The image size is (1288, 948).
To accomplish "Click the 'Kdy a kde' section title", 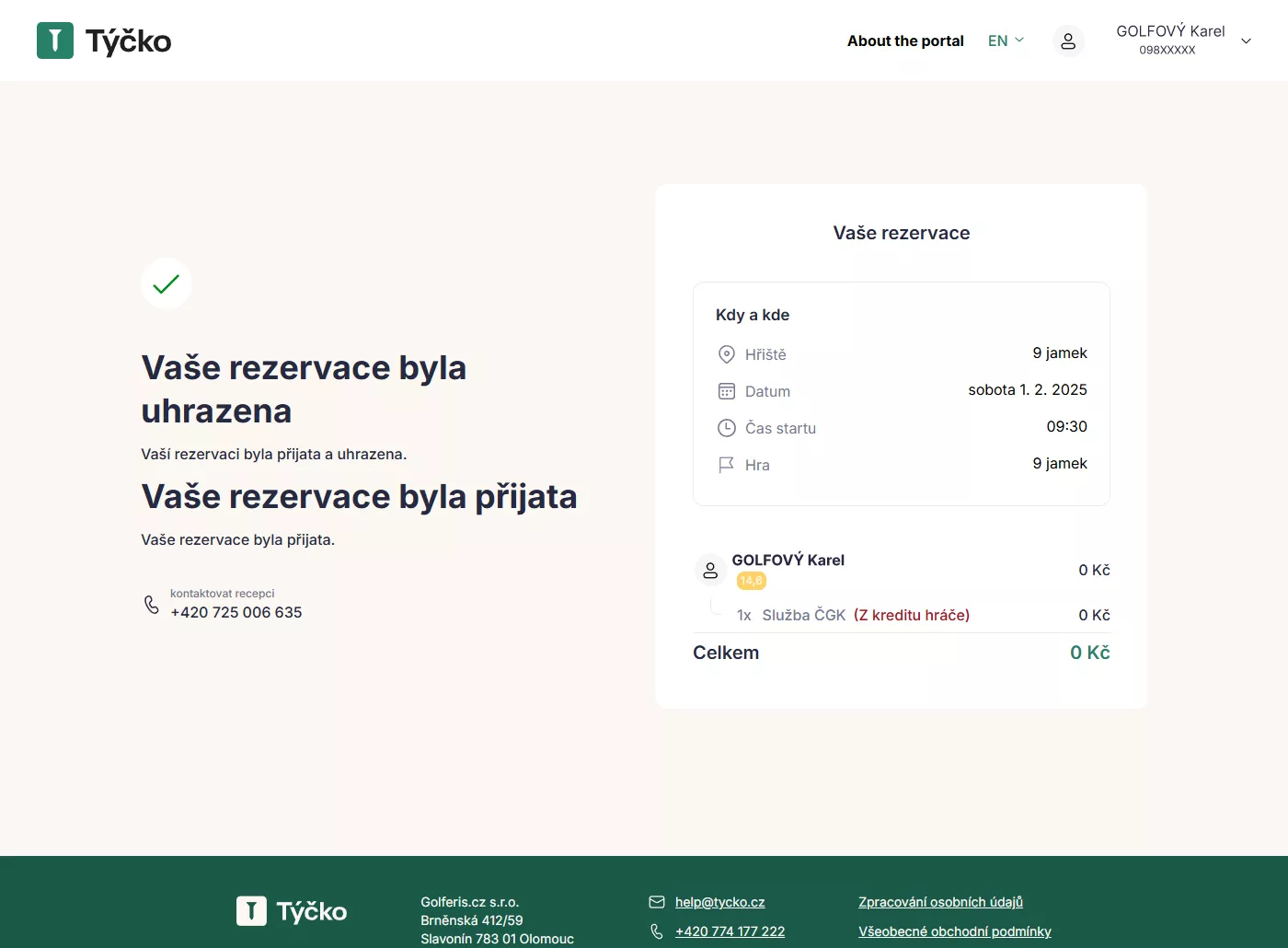I will click(753, 315).
